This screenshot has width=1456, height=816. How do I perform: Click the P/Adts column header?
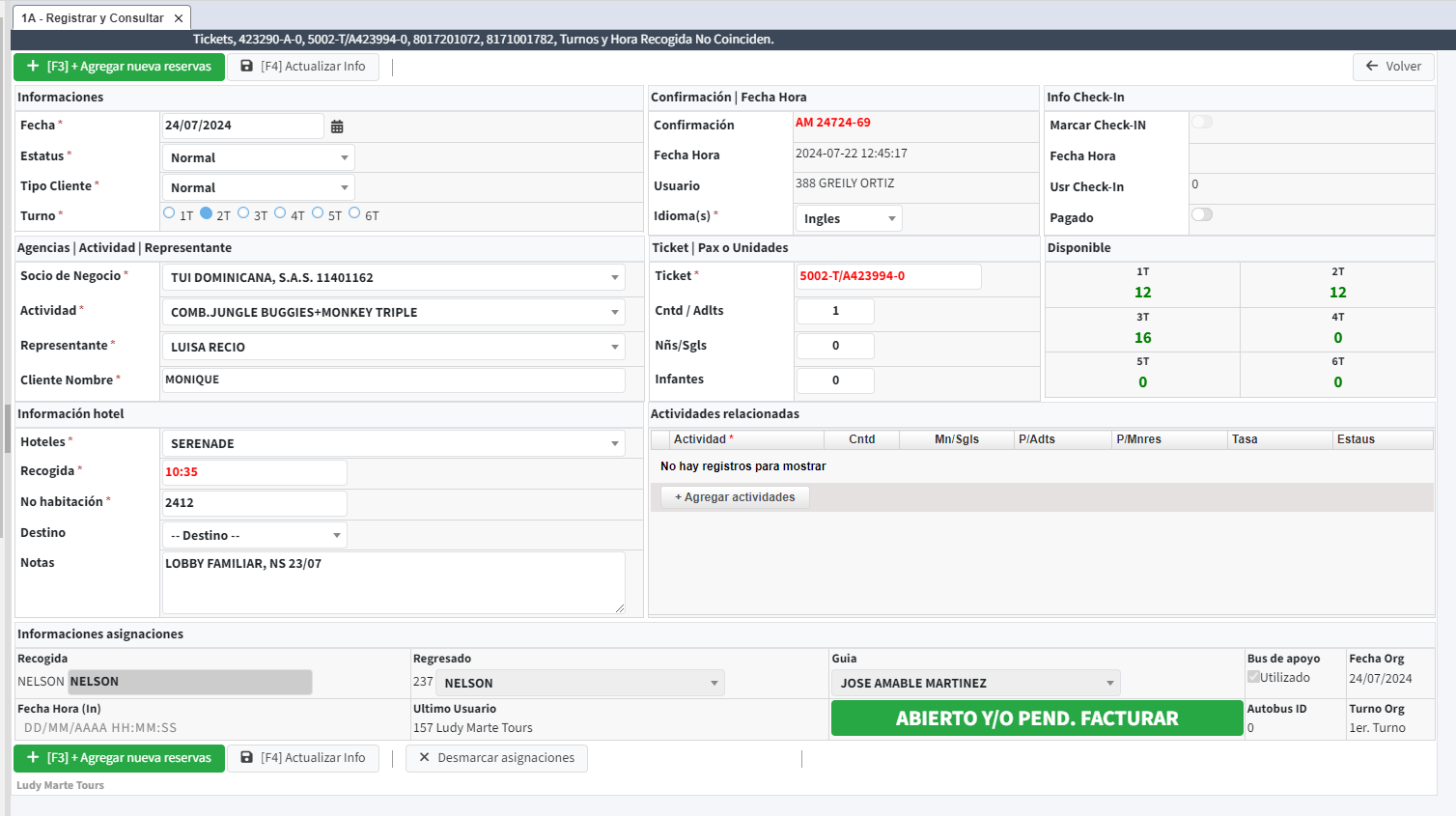(1063, 439)
